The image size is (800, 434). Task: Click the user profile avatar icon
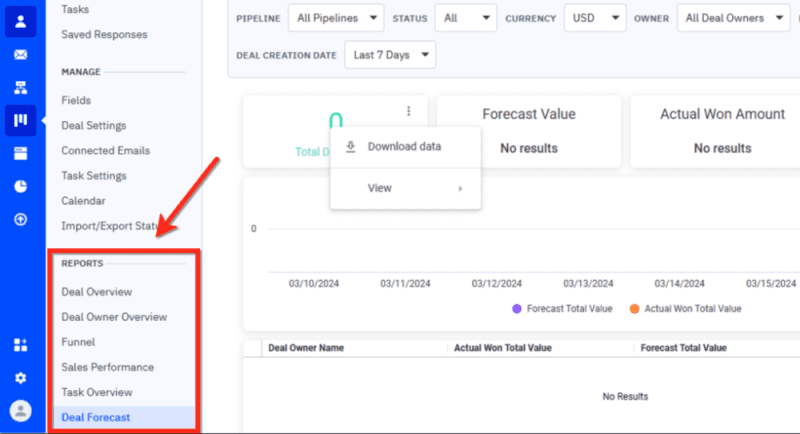[20, 410]
